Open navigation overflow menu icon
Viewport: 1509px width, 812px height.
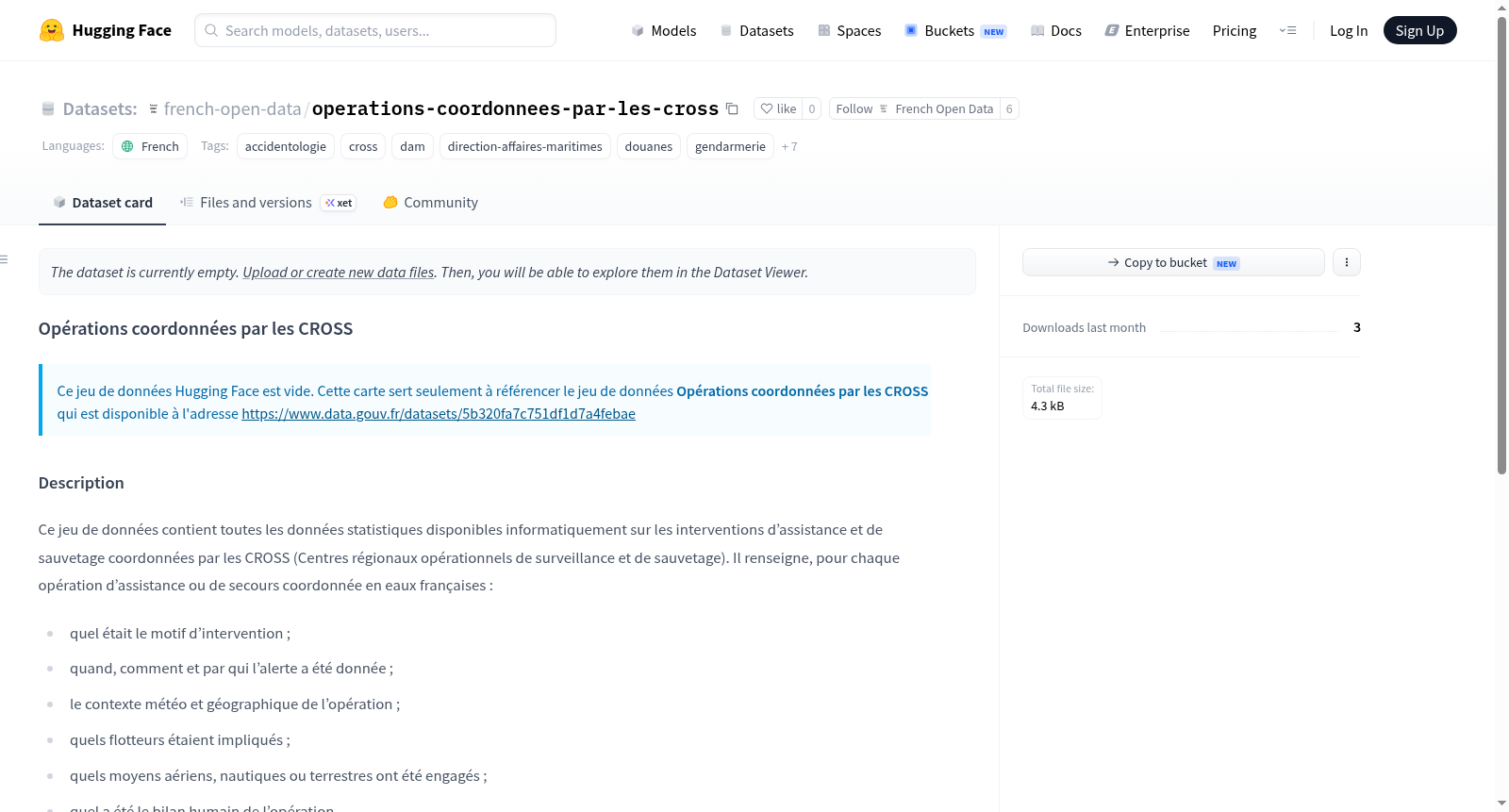[x=1287, y=30]
